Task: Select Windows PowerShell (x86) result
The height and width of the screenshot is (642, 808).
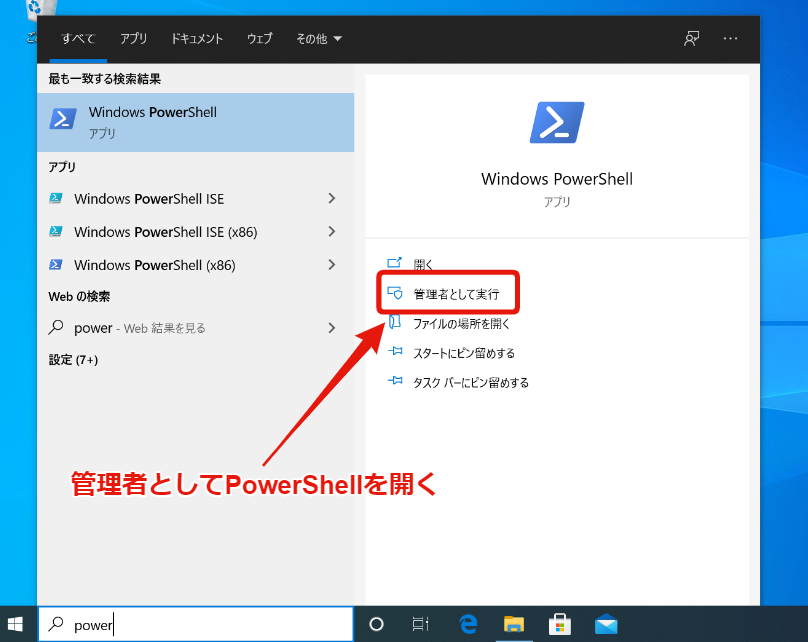Action: coord(195,265)
